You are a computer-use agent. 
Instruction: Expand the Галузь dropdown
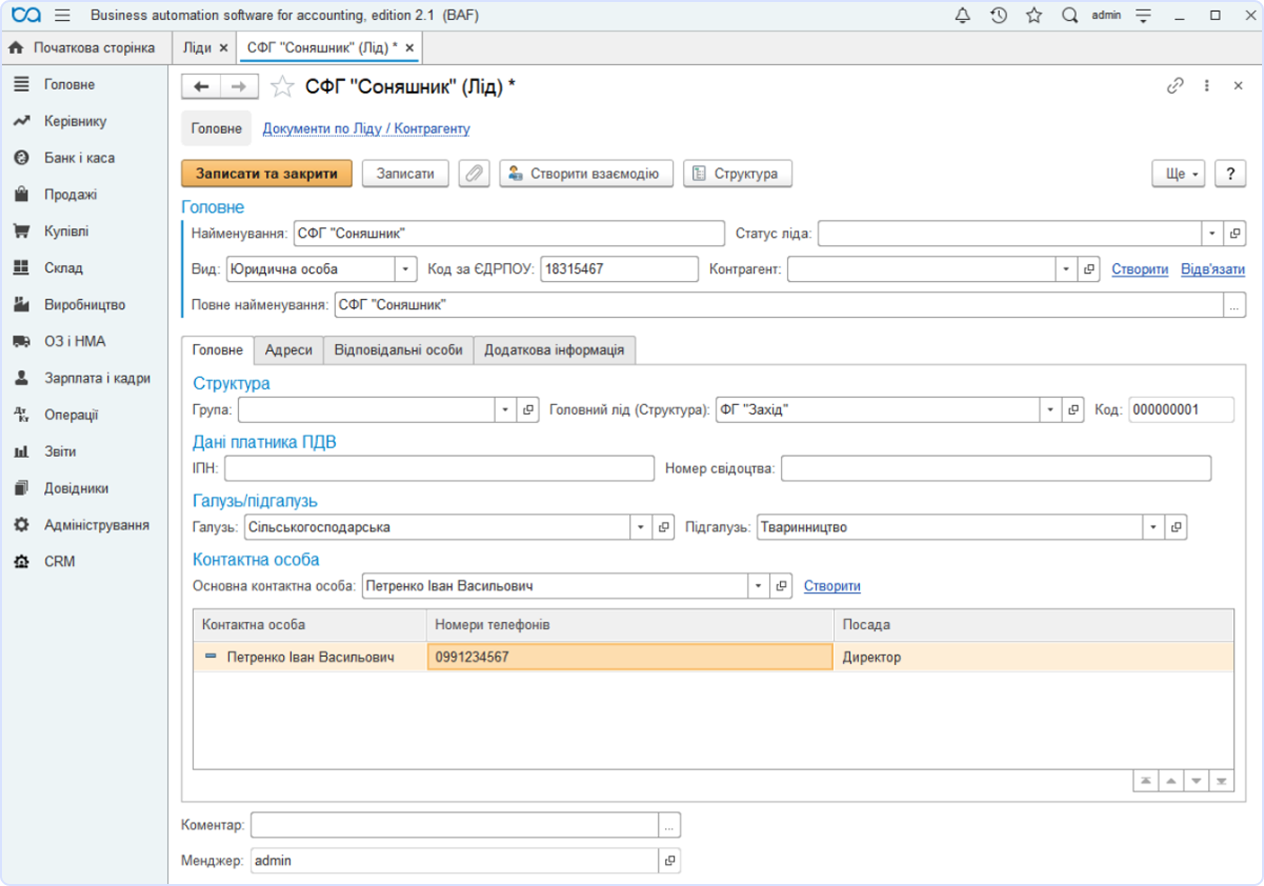pos(641,527)
